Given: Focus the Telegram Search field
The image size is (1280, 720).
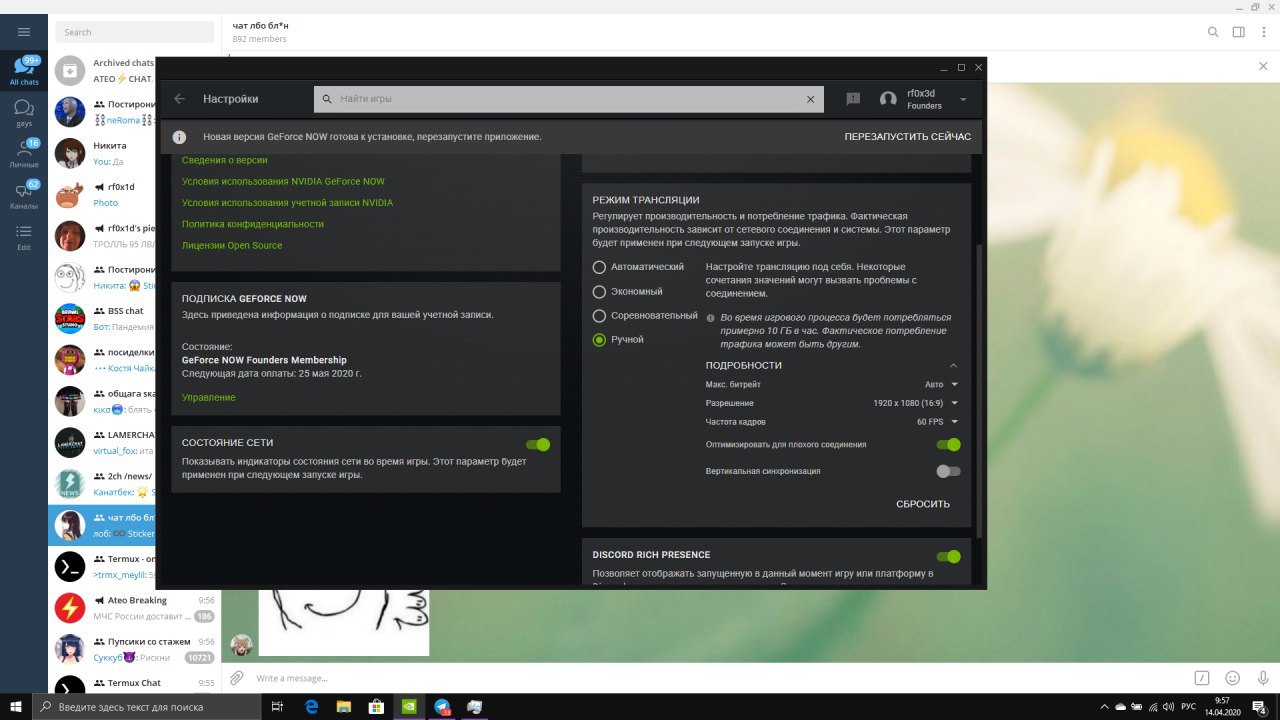Looking at the screenshot, I should tap(135, 32).
